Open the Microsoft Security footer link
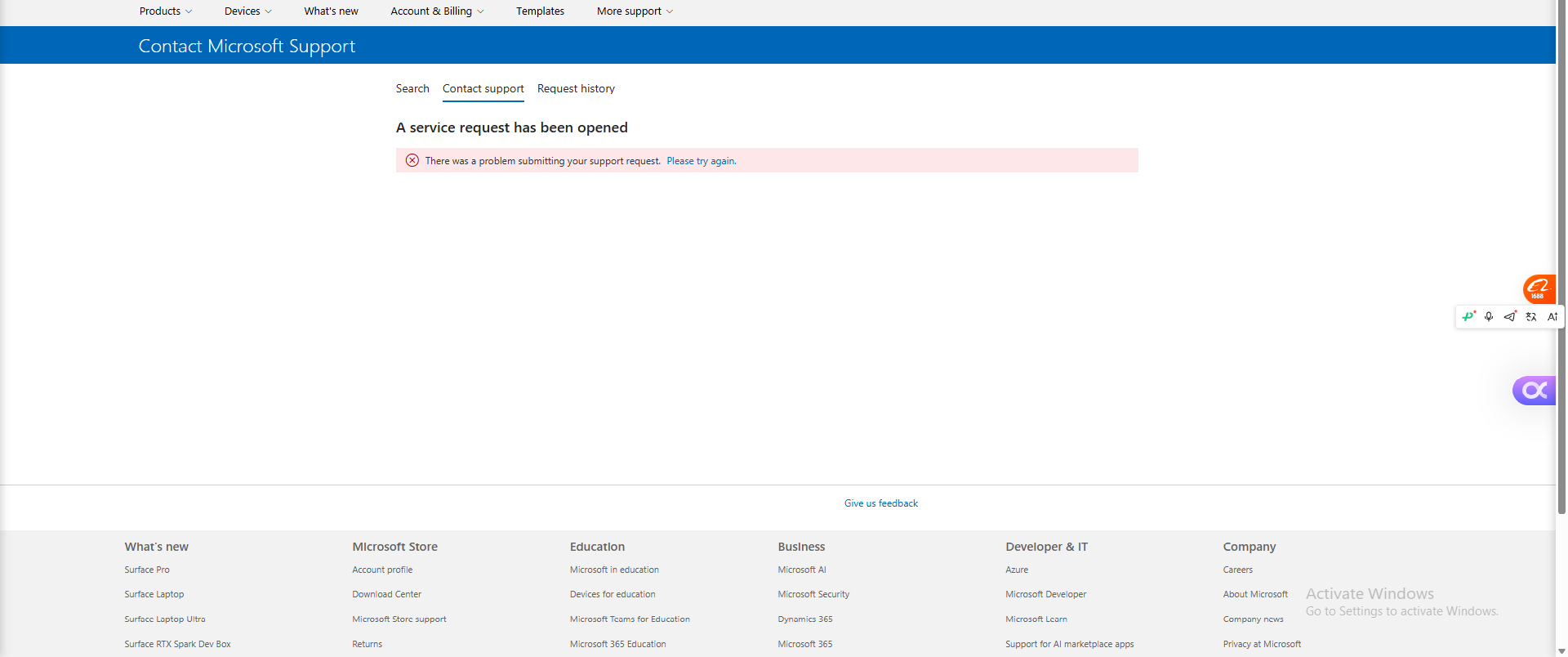This screenshot has width=1568, height=657. tap(813, 594)
